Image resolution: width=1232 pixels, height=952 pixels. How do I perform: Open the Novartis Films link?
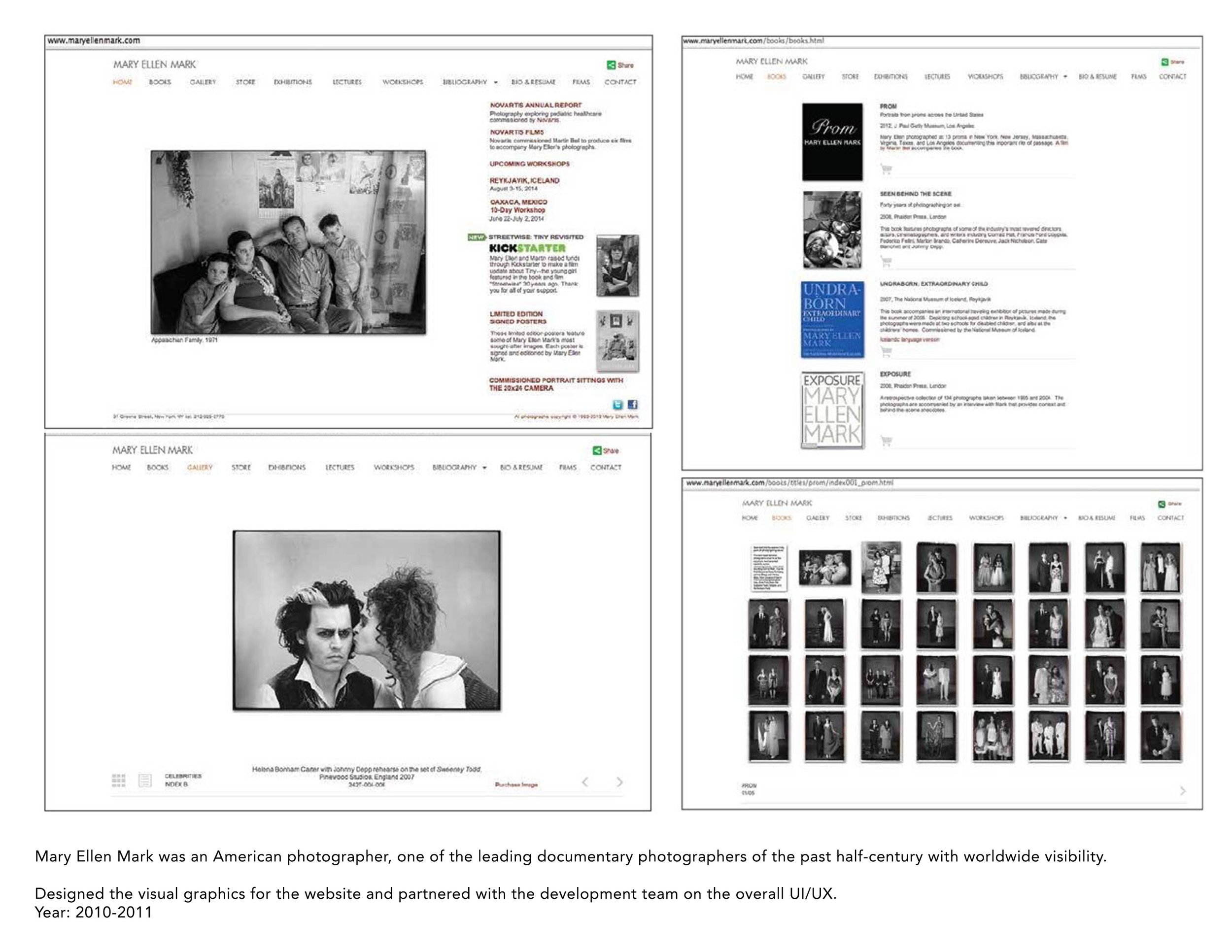pyautogui.click(x=517, y=133)
